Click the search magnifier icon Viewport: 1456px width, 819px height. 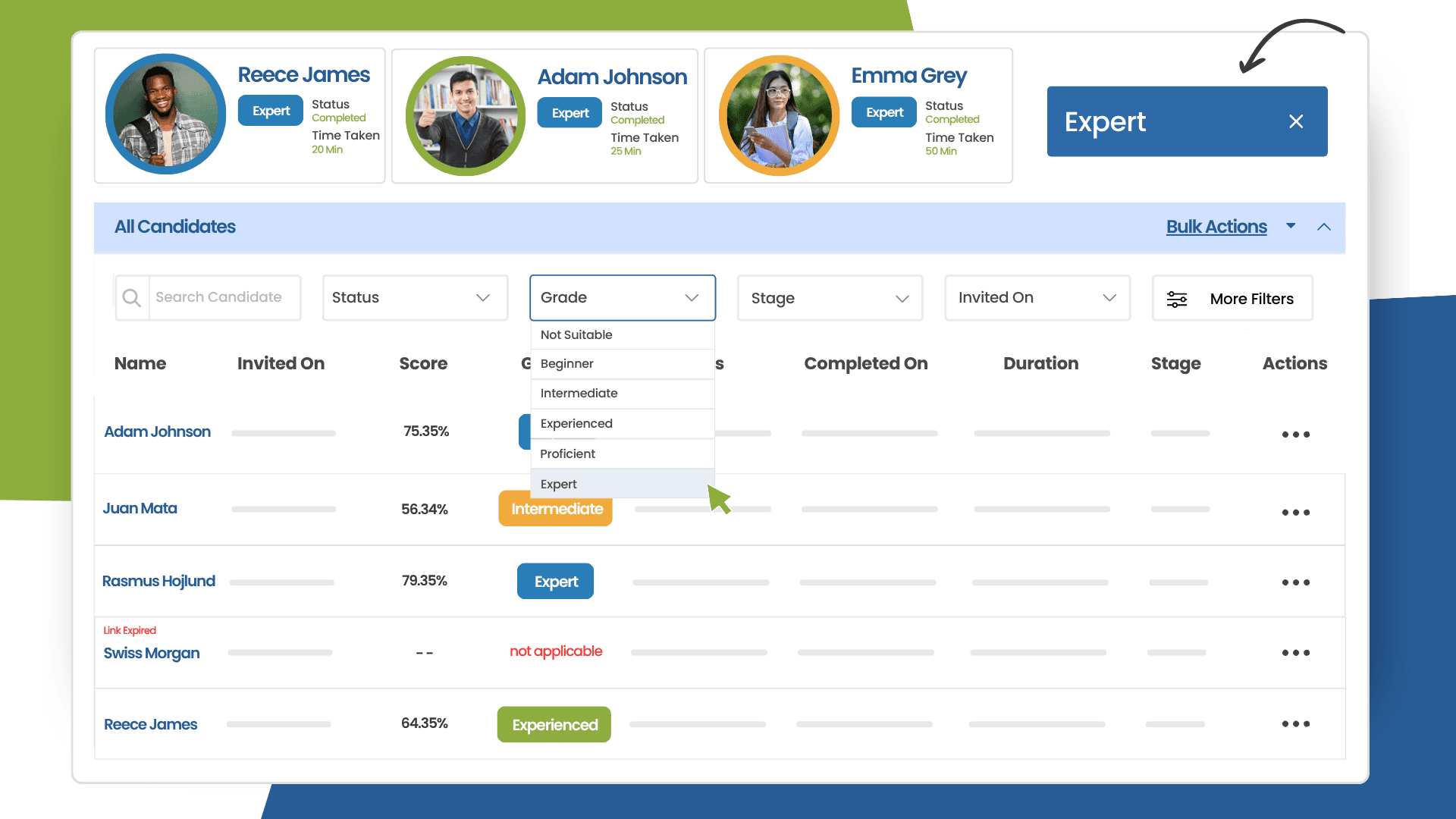(x=132, y=298)
